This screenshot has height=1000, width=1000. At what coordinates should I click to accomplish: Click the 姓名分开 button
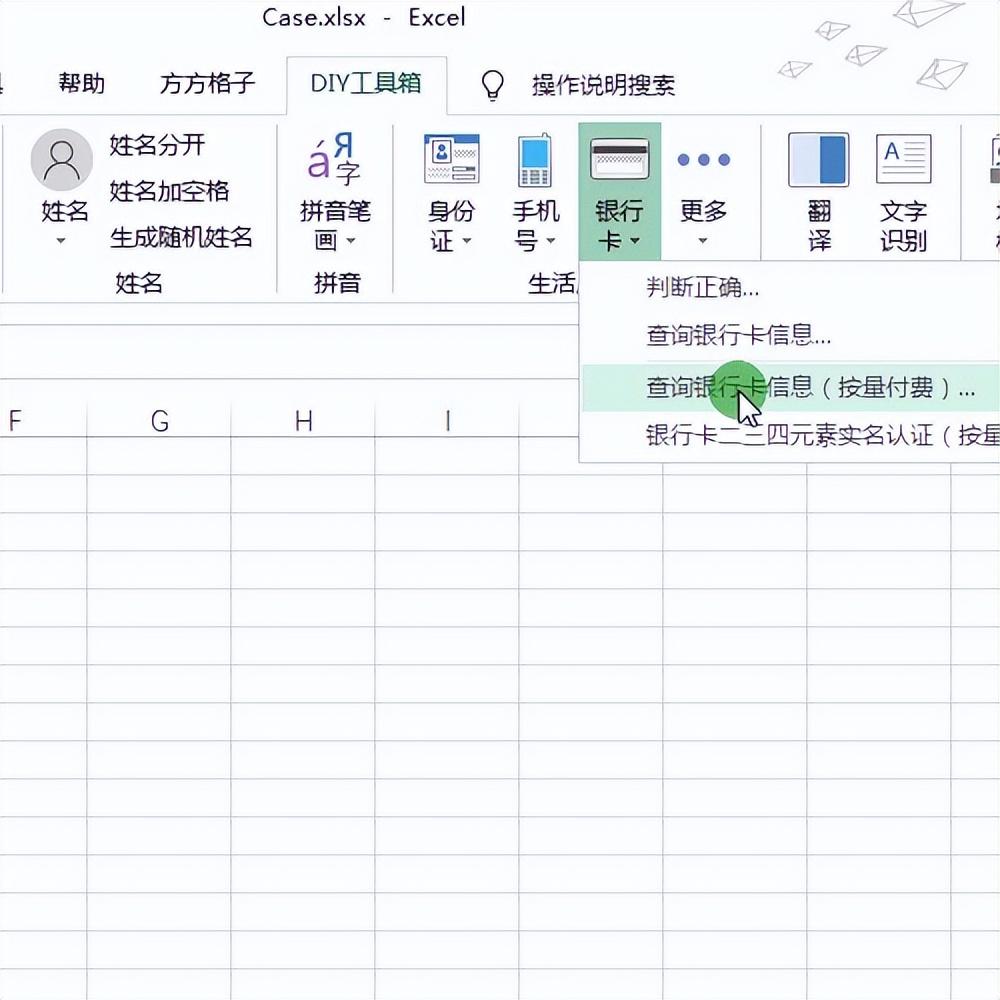[157, 145]
